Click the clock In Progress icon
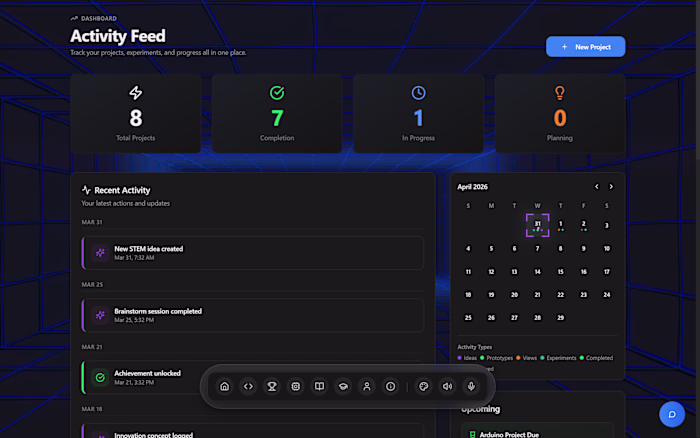The height and width of the screenshot is (438, 700). 418,93
